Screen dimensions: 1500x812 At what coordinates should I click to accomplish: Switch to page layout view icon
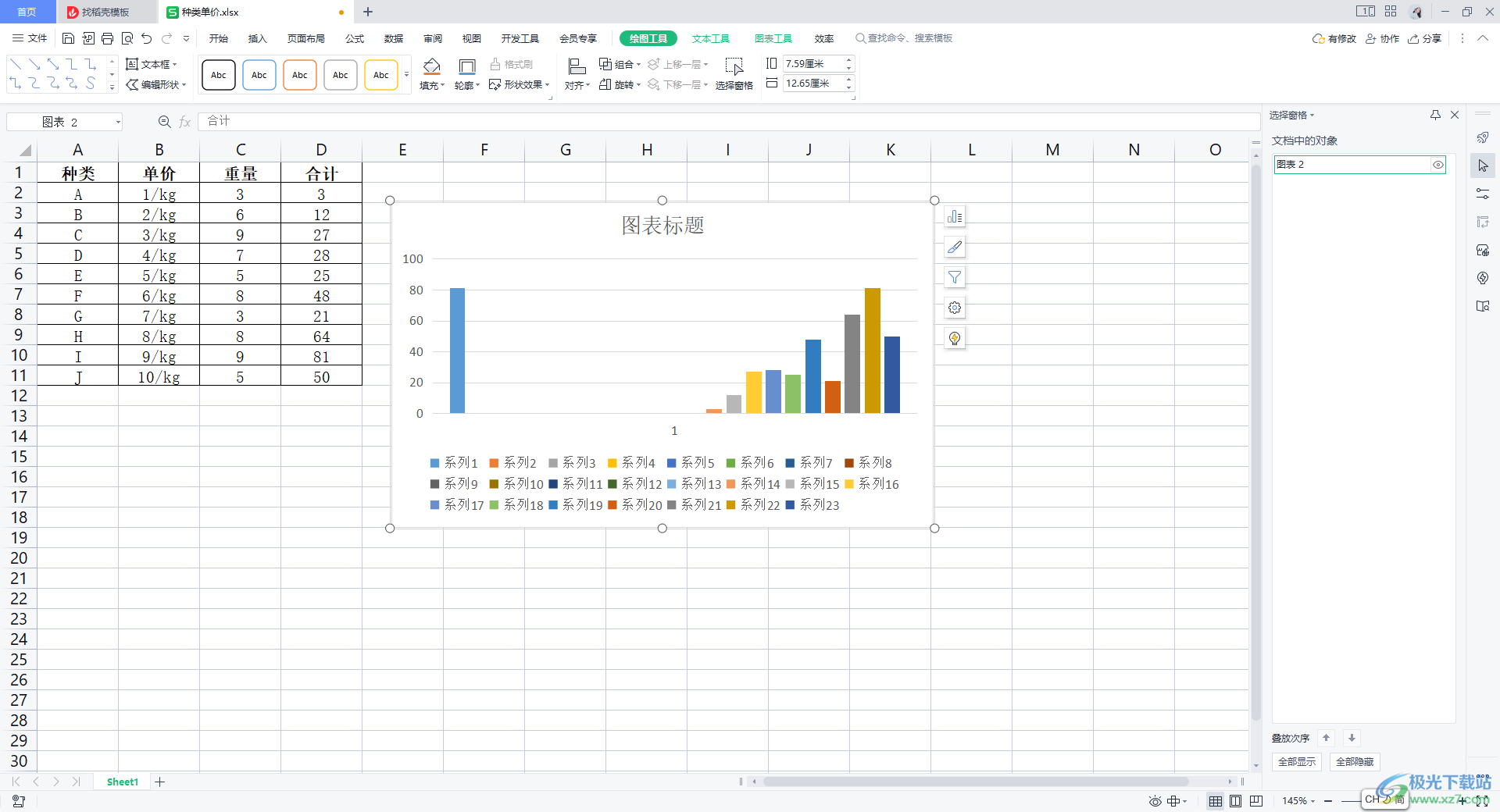pos(1235,801)
